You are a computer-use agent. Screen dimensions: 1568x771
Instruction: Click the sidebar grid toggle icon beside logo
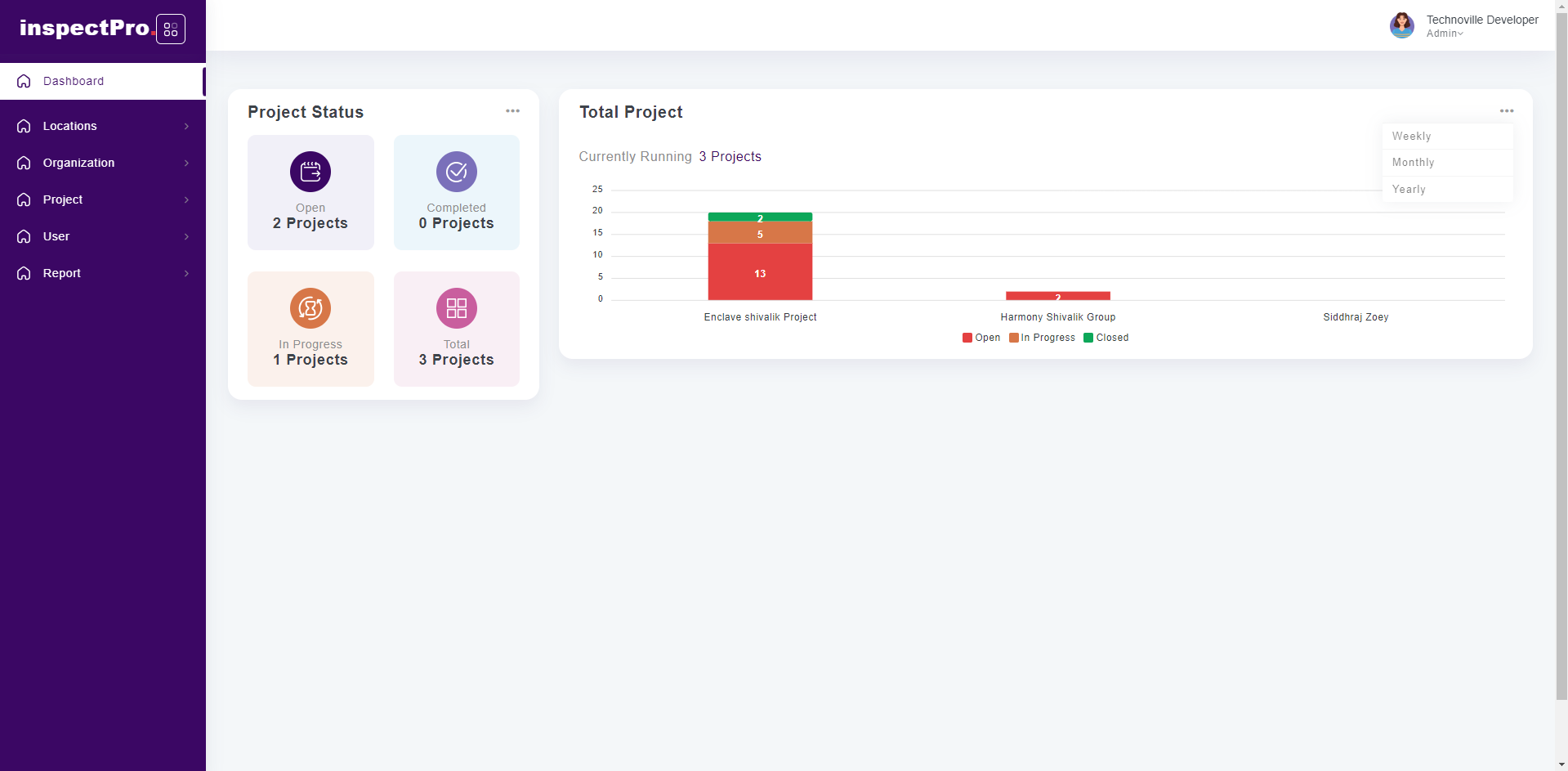click(x=170, y=29)
